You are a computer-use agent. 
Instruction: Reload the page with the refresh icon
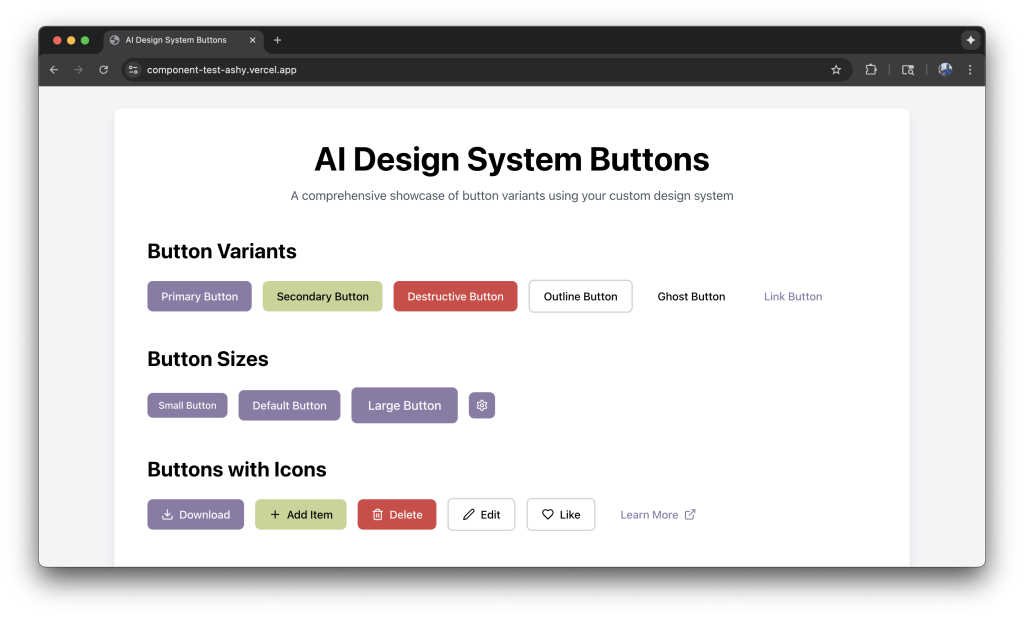[x=103, y=70]
